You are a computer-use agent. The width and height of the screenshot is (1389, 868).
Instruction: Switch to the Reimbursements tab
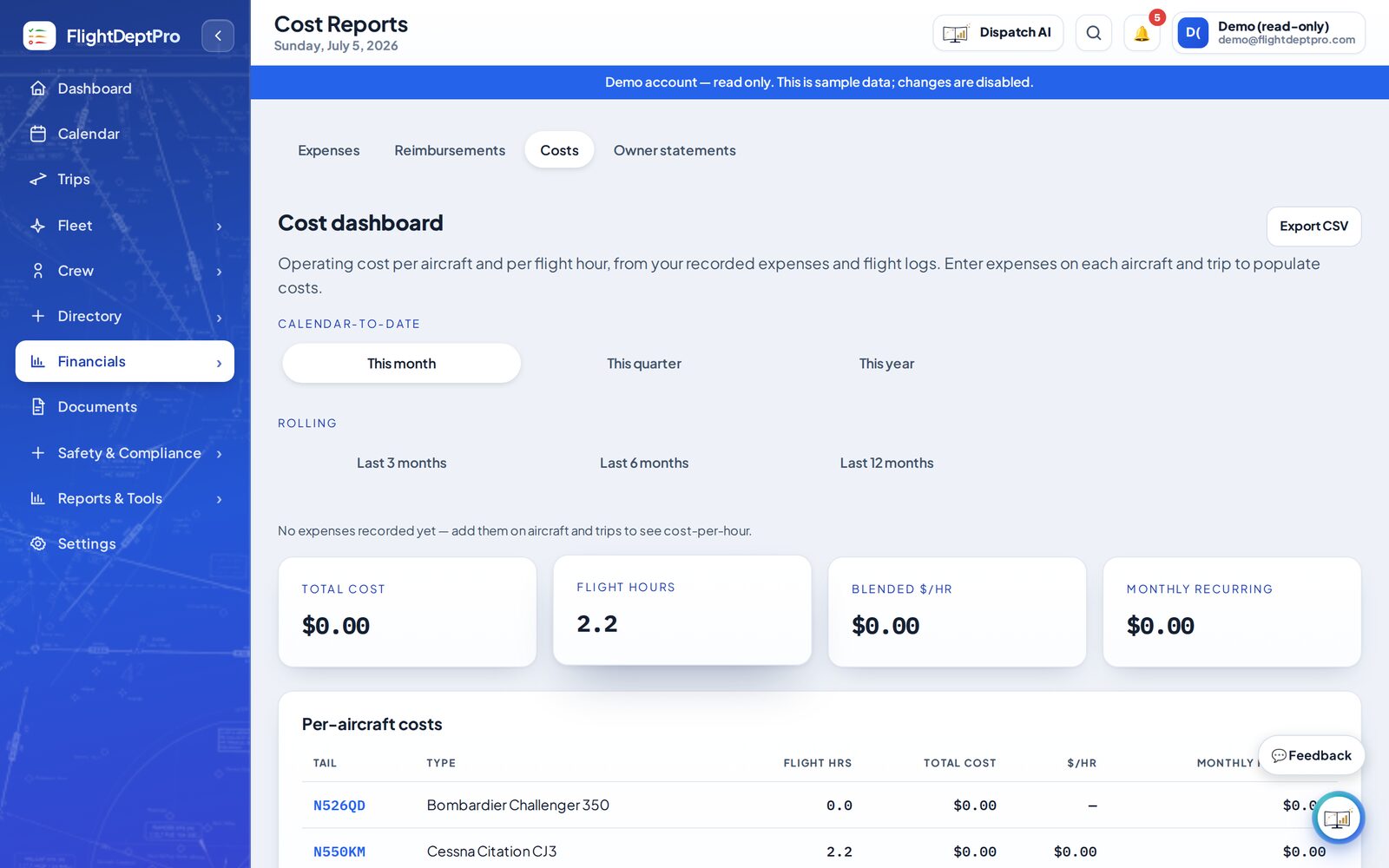(x=450, y=150)
